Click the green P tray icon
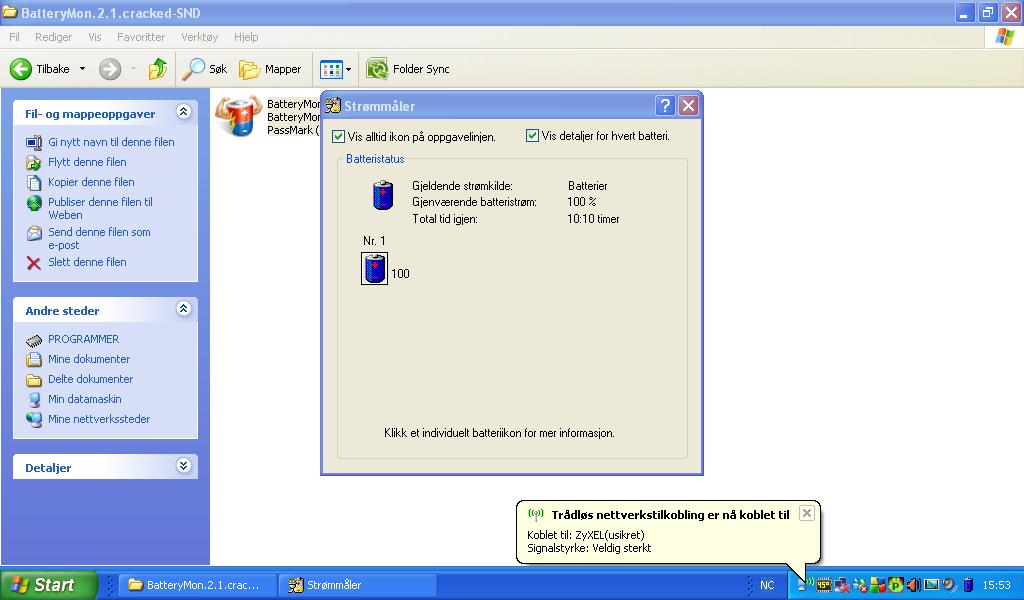 895,585
